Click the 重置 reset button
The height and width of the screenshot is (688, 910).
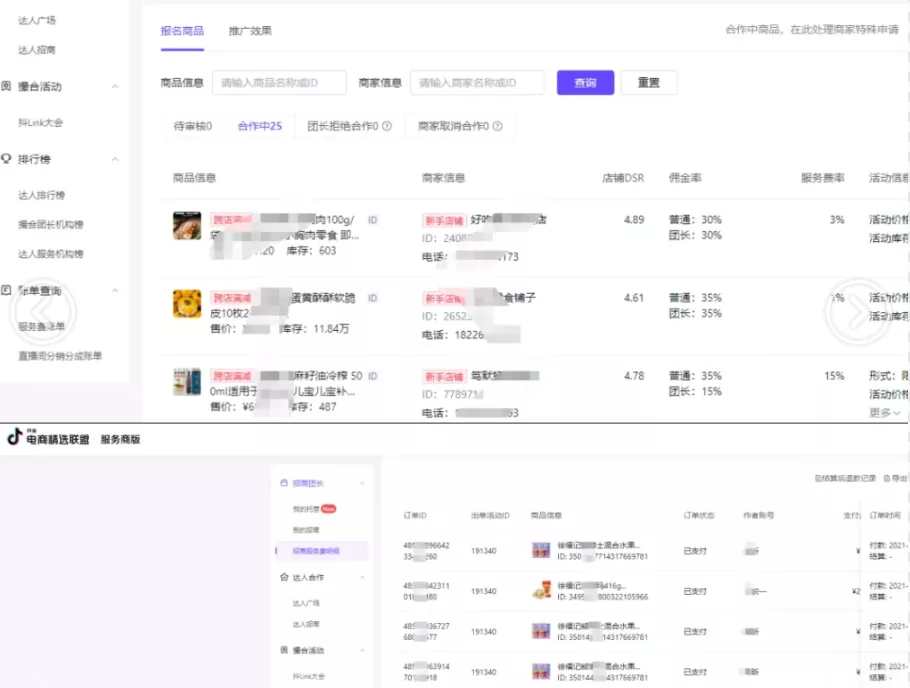[x=648, y=82]
